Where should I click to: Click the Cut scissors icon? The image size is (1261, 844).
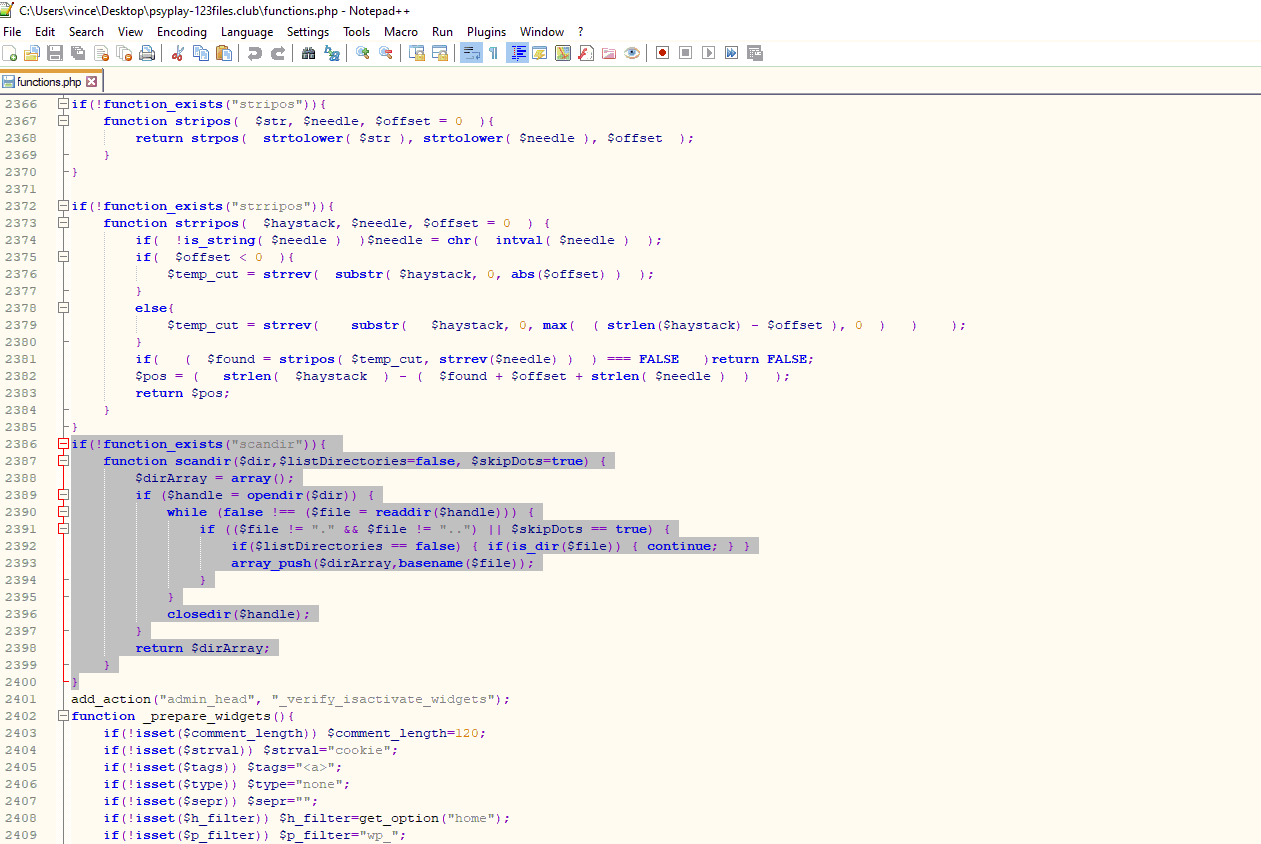pos(178,53)
